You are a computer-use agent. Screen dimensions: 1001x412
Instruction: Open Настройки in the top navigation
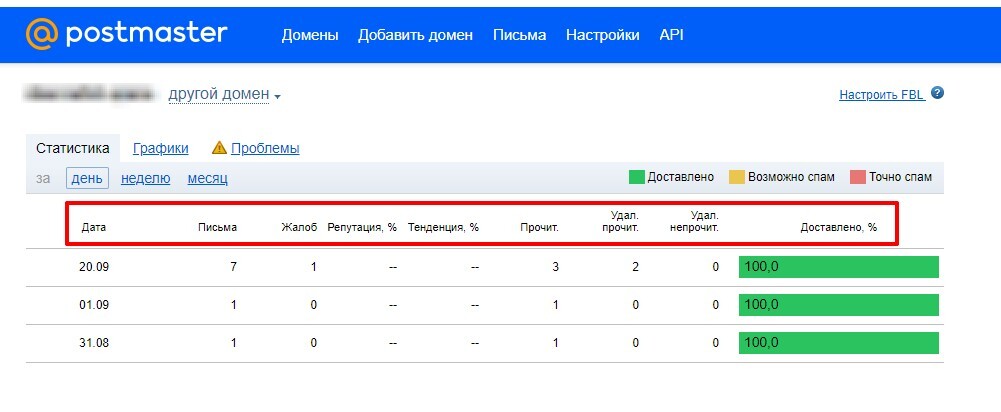[602, 35]
